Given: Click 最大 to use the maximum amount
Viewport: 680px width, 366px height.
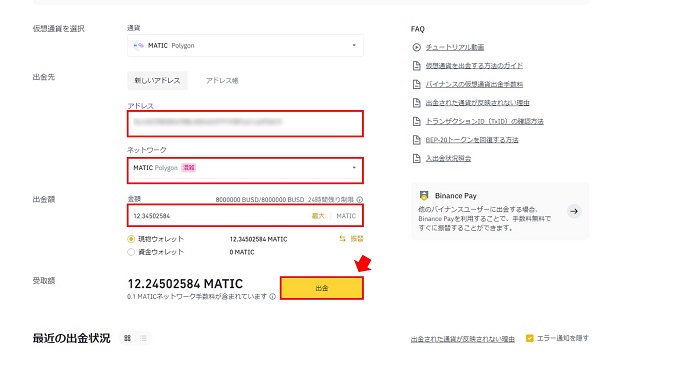Looking at the screenshot, I should point(318,216).
